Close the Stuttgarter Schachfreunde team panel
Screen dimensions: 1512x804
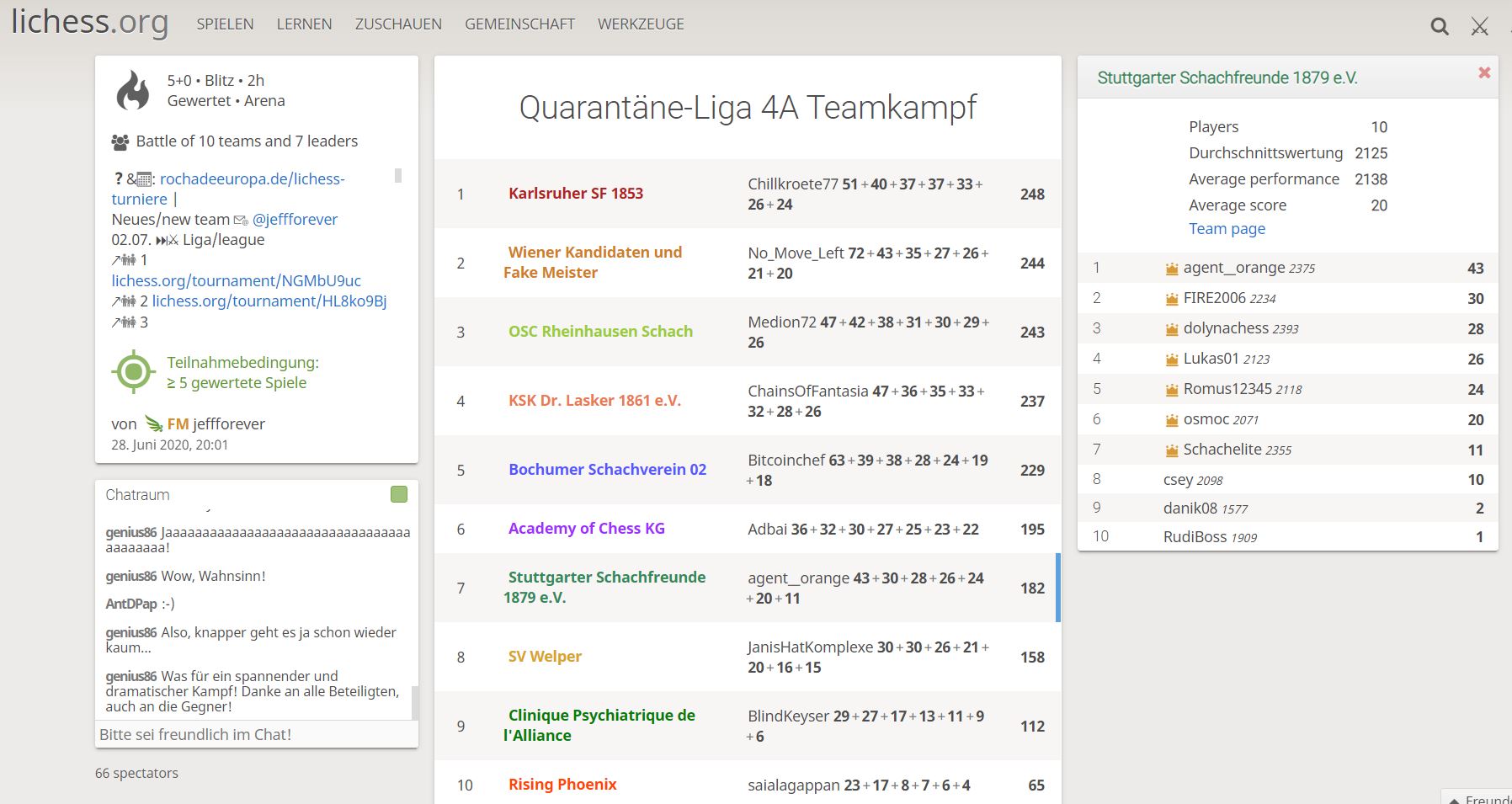pos(1484,73)
